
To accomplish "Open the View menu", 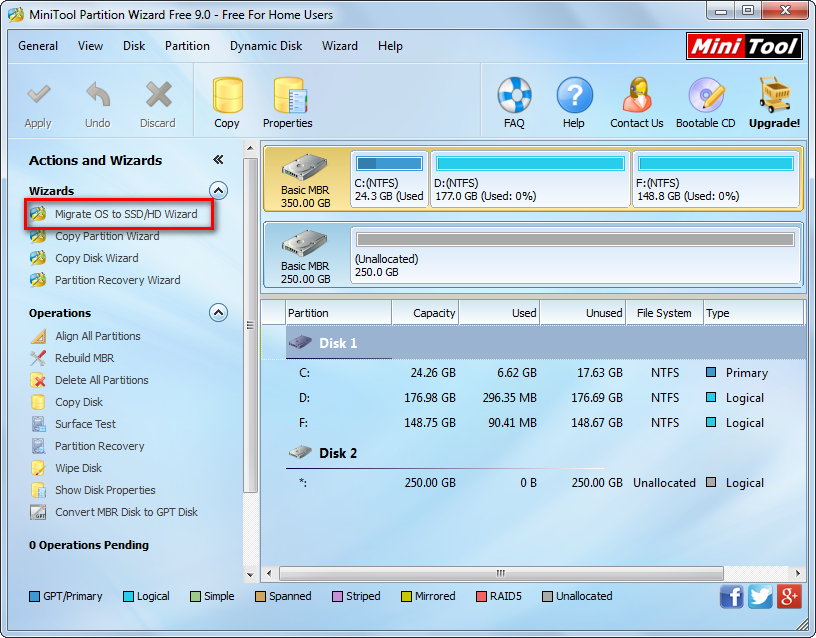I will click(91, 46).
